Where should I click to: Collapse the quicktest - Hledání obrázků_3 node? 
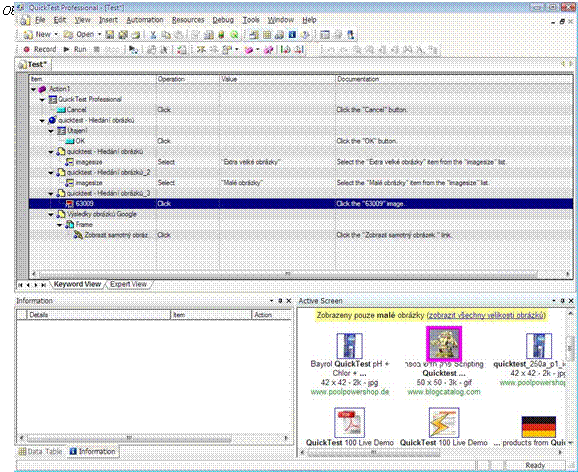51,194
